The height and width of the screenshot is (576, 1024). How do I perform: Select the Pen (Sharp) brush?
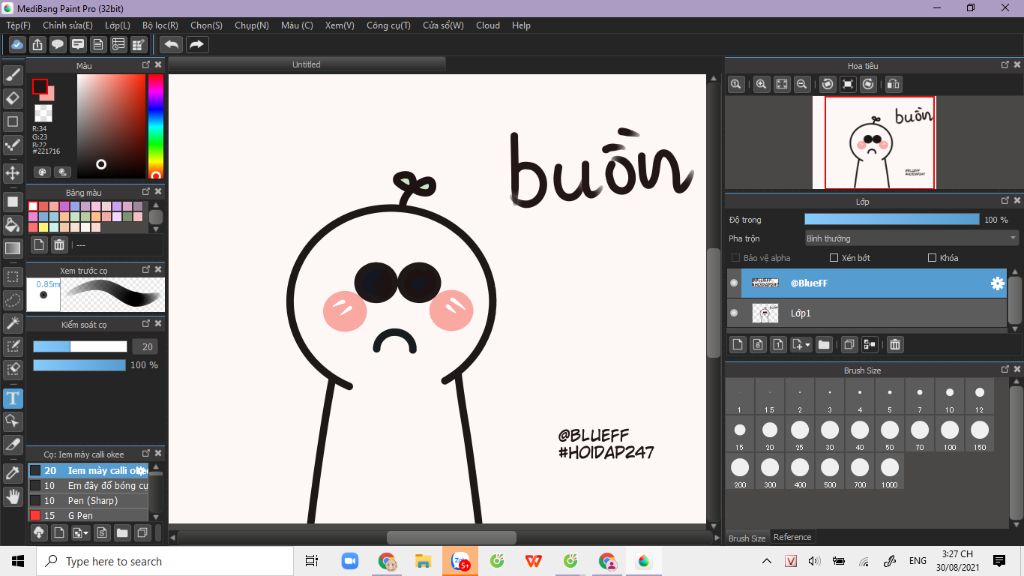[x=88, y=500]
